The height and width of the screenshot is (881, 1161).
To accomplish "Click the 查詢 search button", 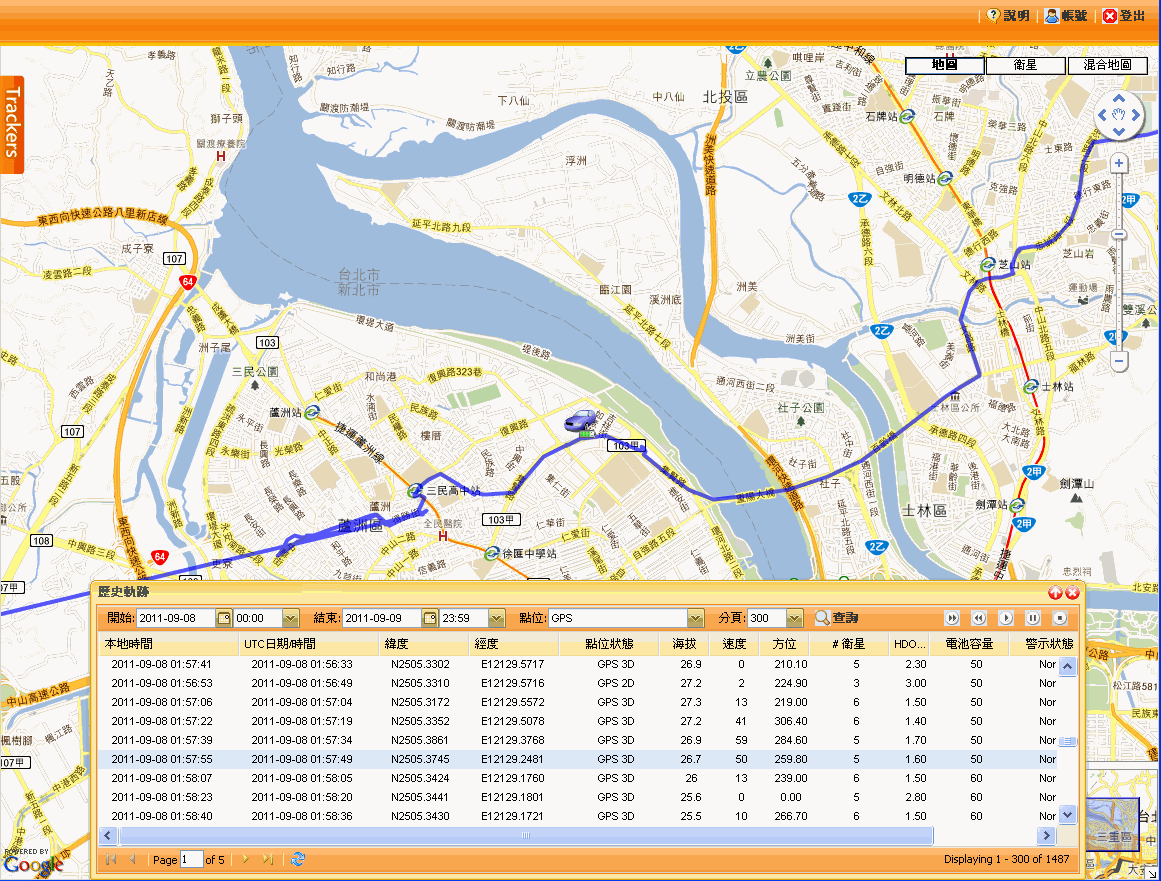I will pyautogui.click(x=837, y=618).
